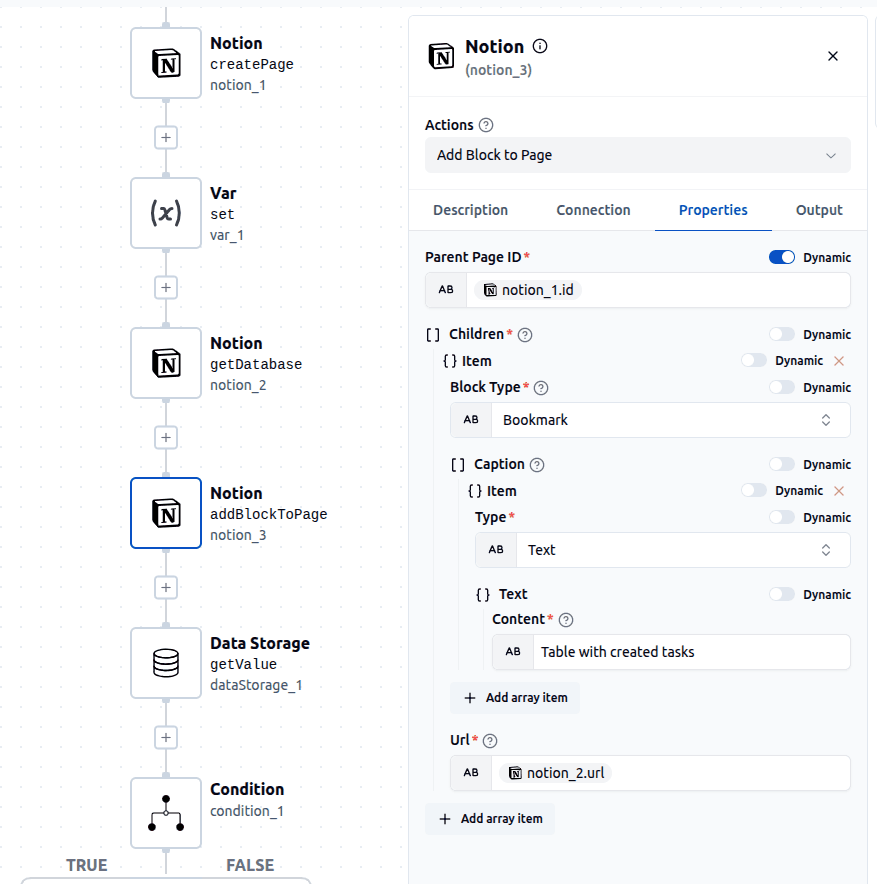Open help for Caption field

(537, 465)
